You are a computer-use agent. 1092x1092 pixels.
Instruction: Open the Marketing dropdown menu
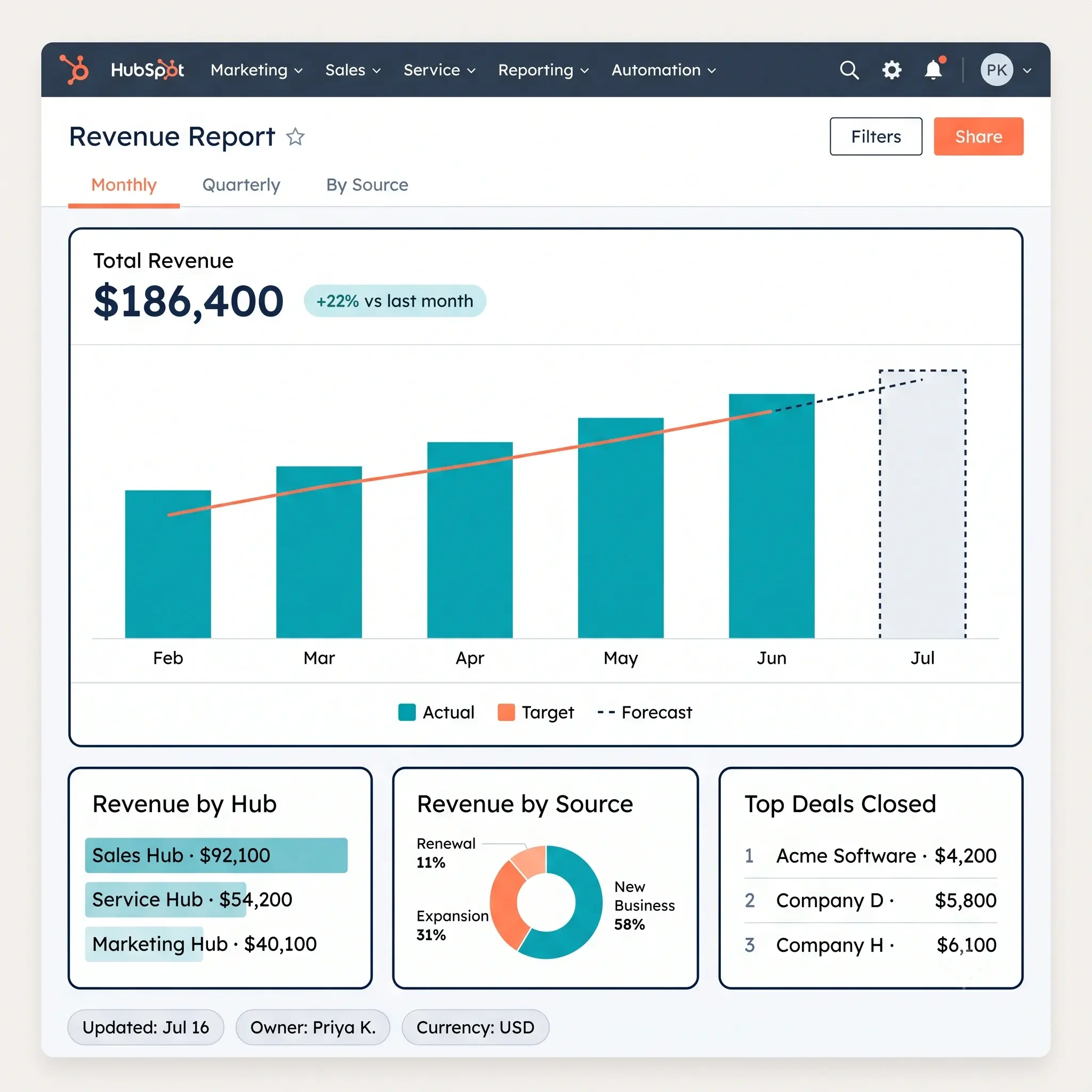[256, 70]
